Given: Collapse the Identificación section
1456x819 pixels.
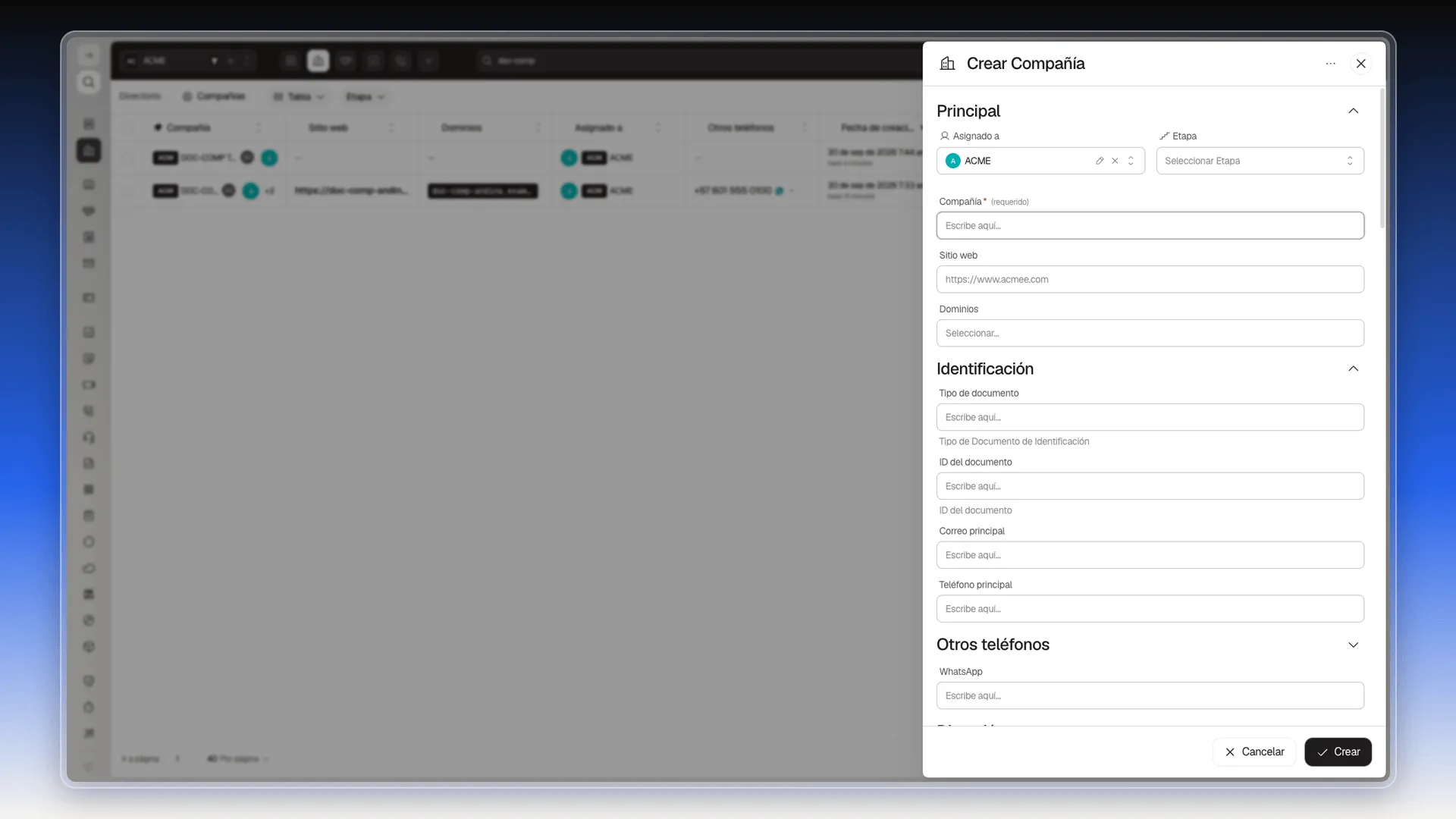Looking at the screenshot, I should click(x=1353, y=369).
